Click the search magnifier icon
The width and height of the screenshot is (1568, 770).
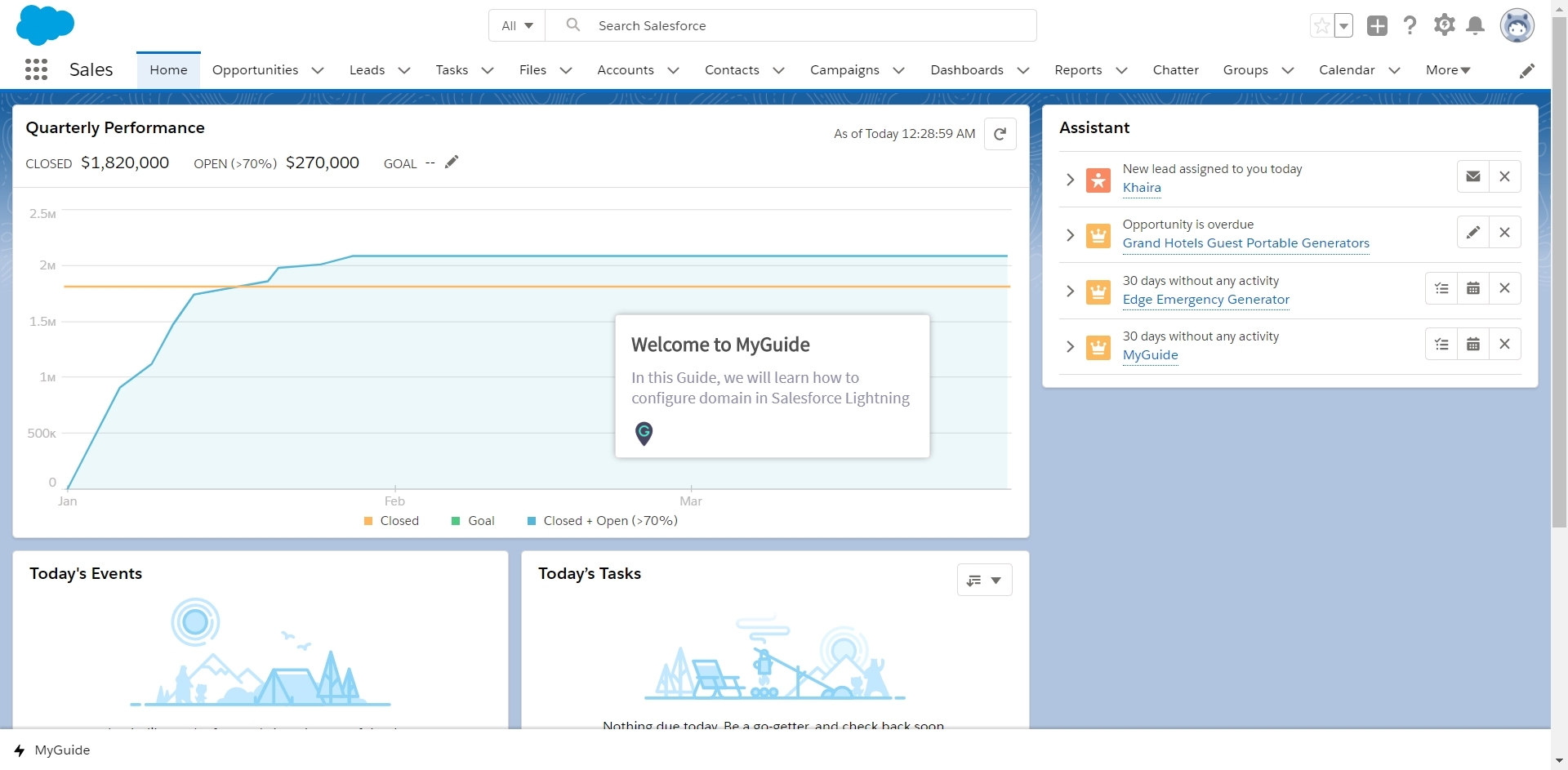[x=573, y=25]
